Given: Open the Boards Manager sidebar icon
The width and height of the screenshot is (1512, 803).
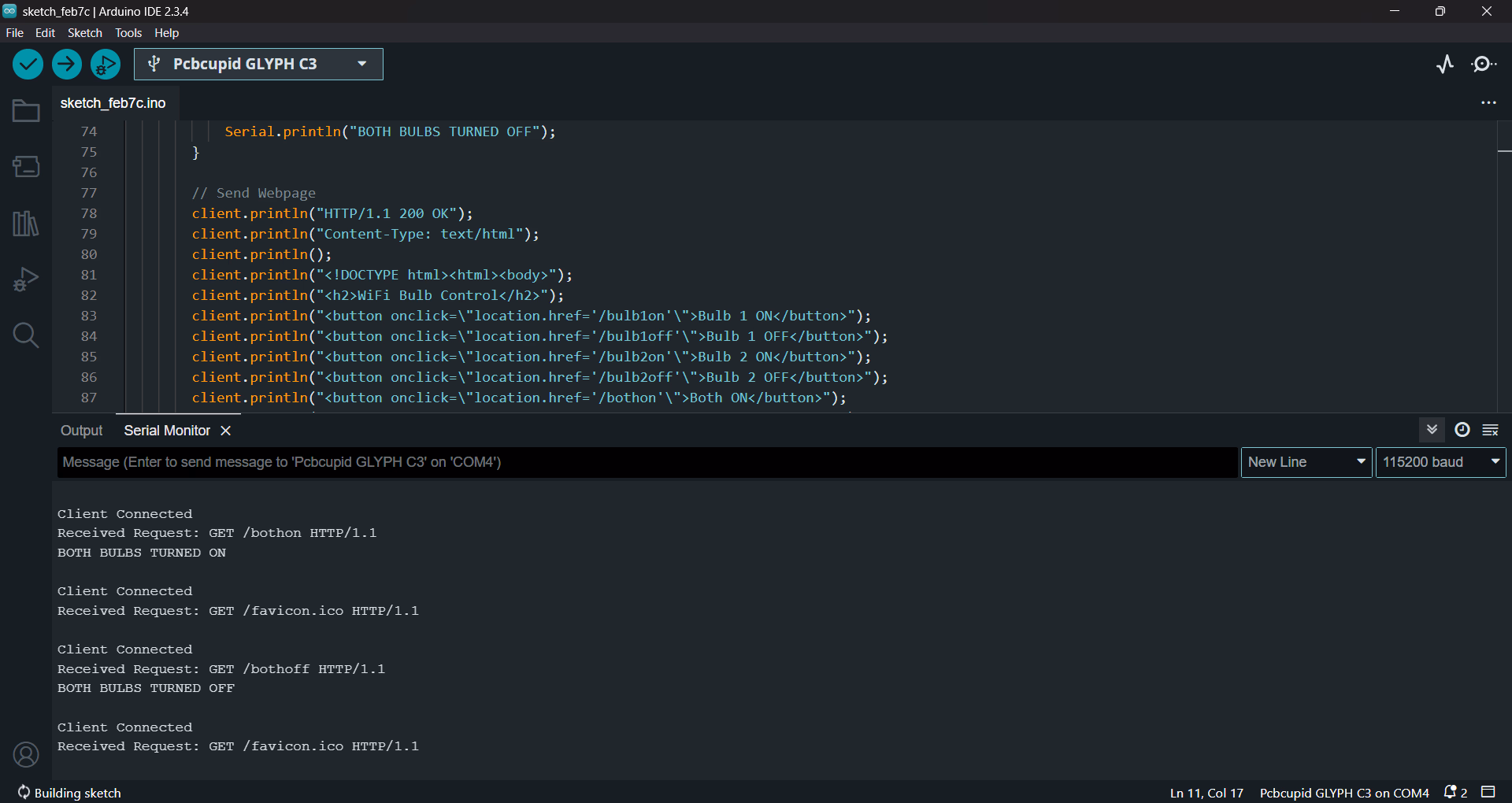Looking at the screenshot, I should pos(25,167).
